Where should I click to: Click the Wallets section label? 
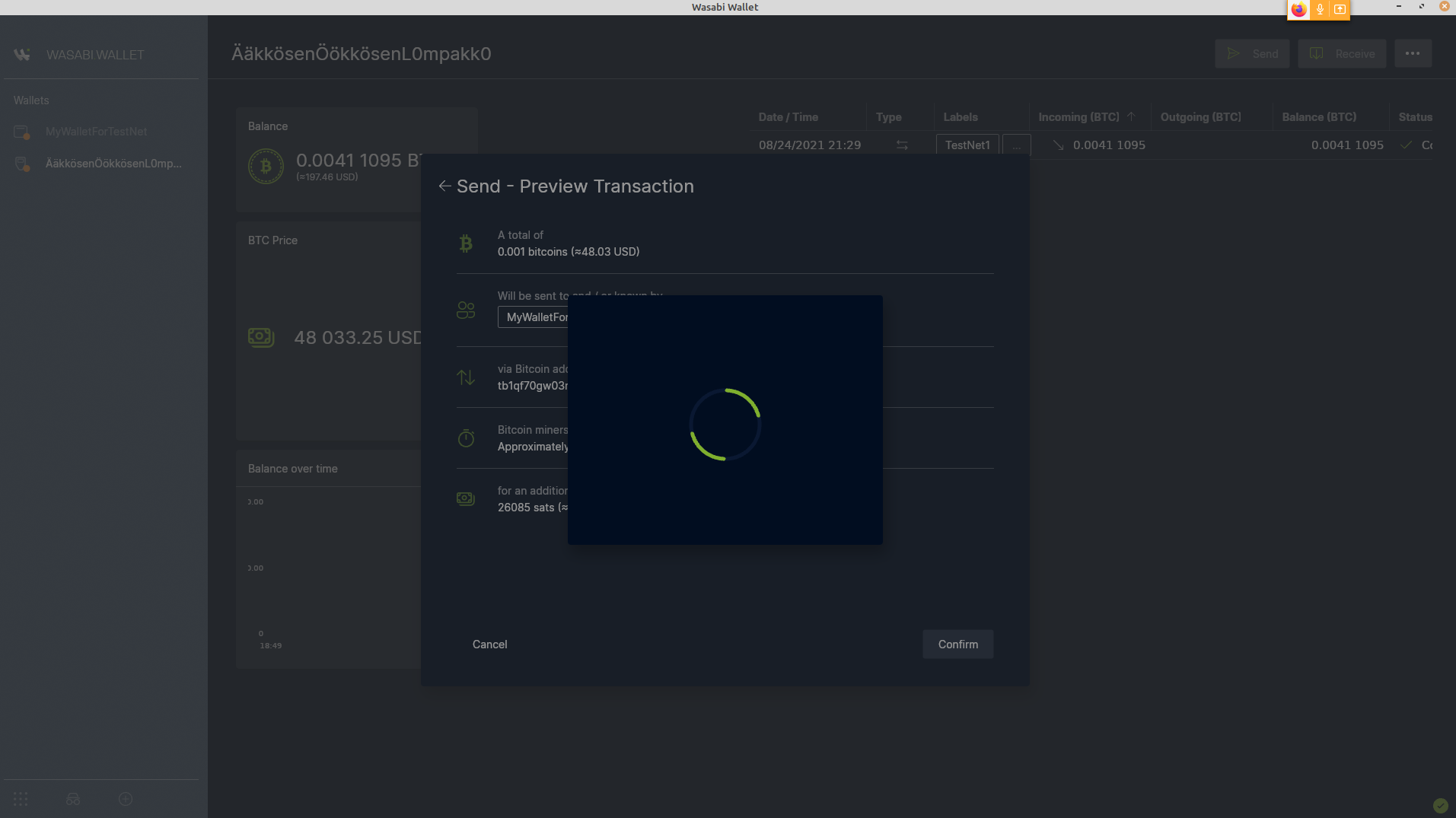click(31, 100)
